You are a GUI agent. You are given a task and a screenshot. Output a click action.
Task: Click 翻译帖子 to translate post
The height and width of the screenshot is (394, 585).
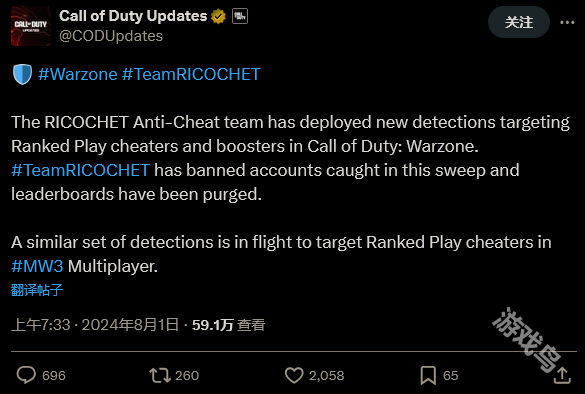click(37, 290)
